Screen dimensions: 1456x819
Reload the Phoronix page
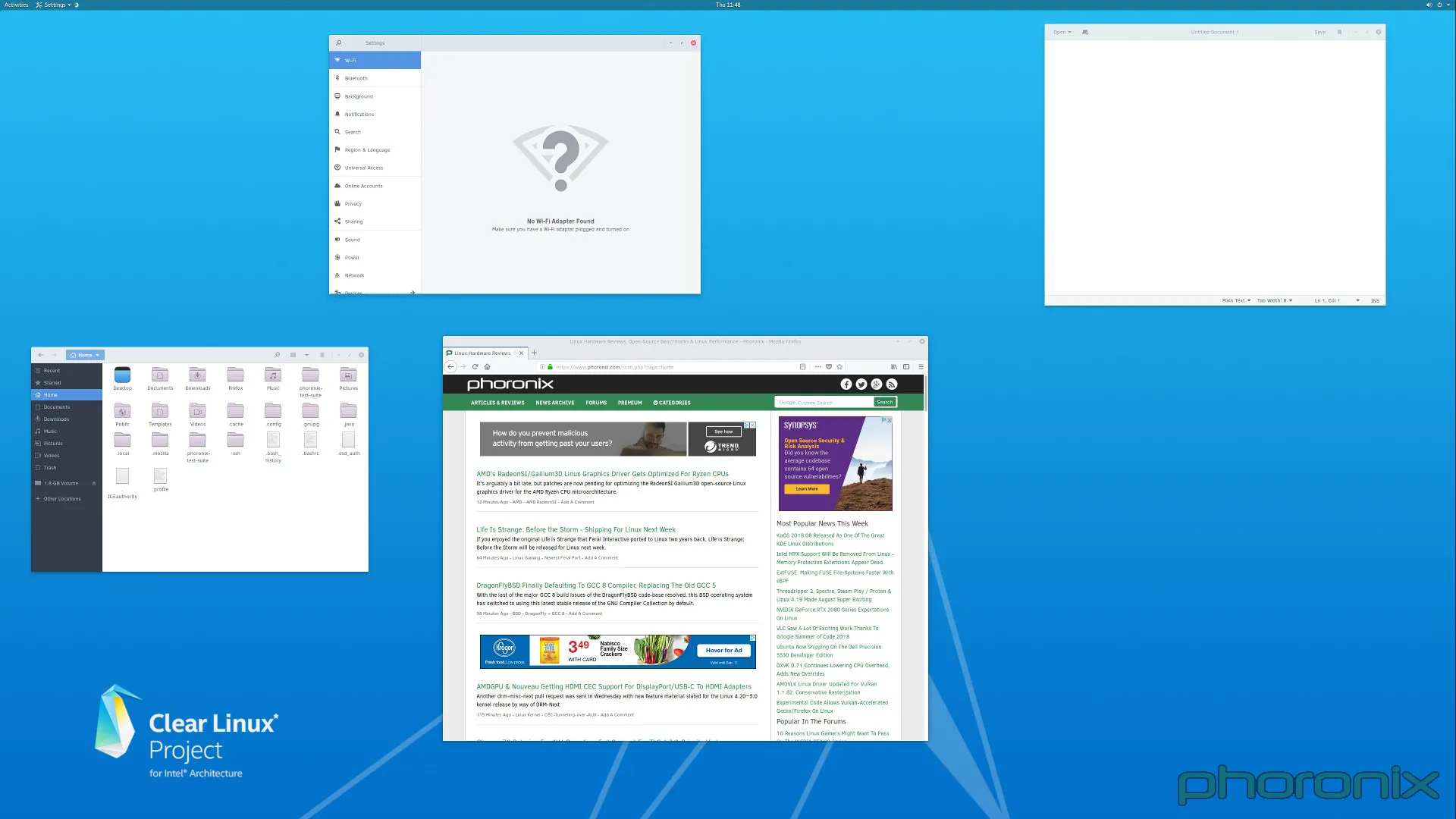tap(475, 366)
